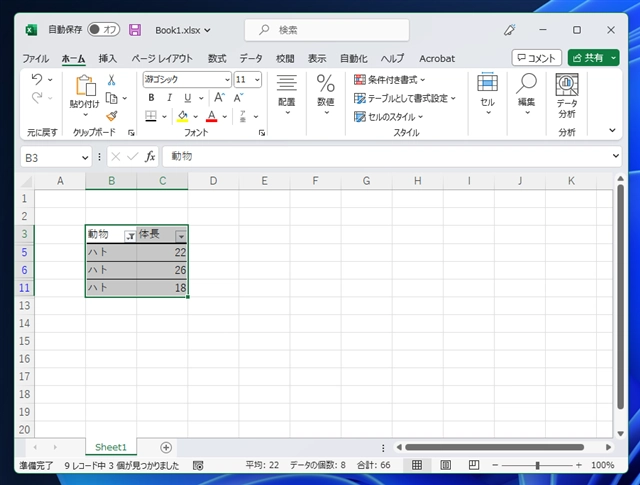Click the Save icon in title bar
This screenshot has height=485, width=640.
coord(135,30)
